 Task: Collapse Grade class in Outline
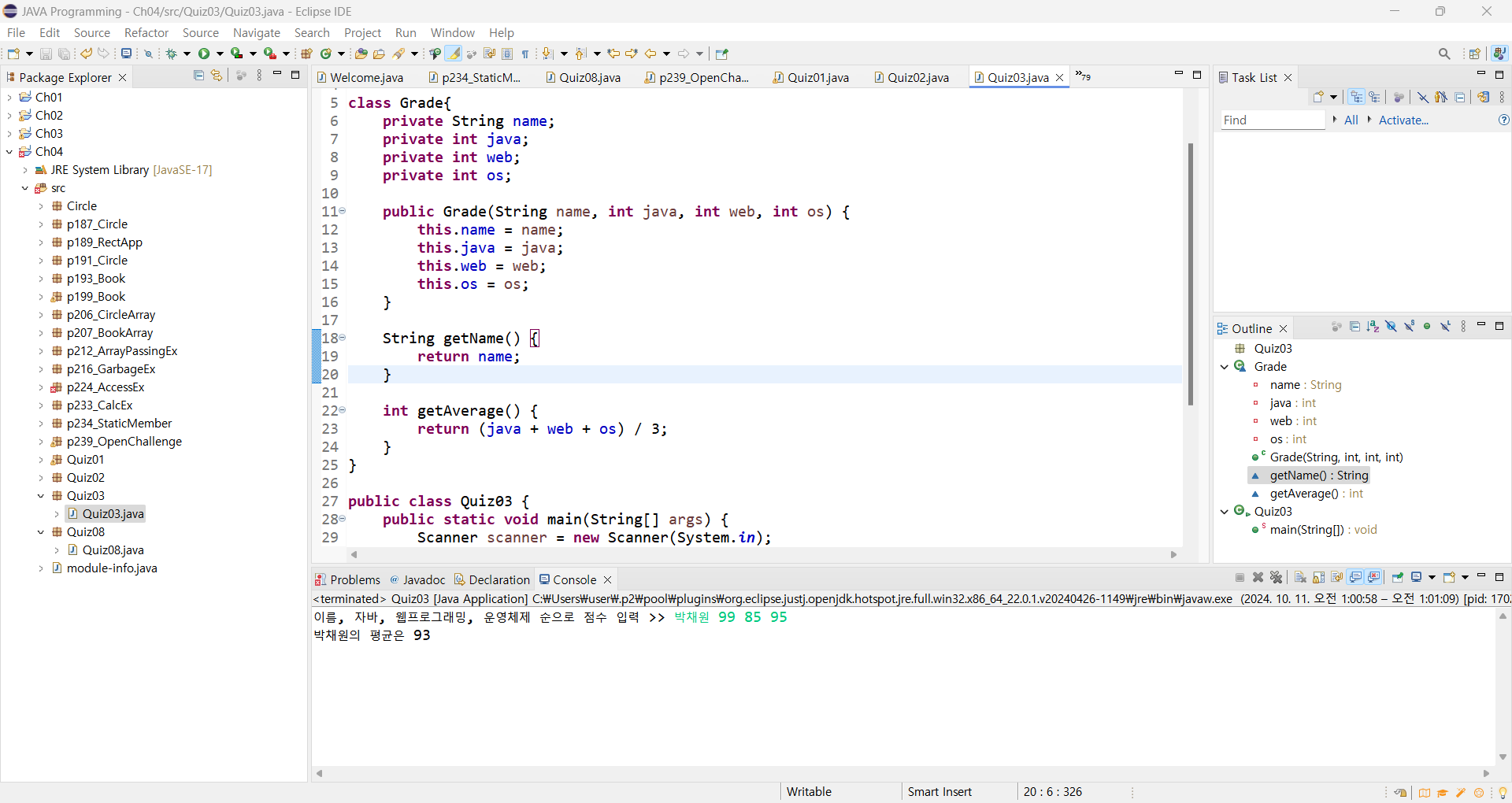point(1225,366)
